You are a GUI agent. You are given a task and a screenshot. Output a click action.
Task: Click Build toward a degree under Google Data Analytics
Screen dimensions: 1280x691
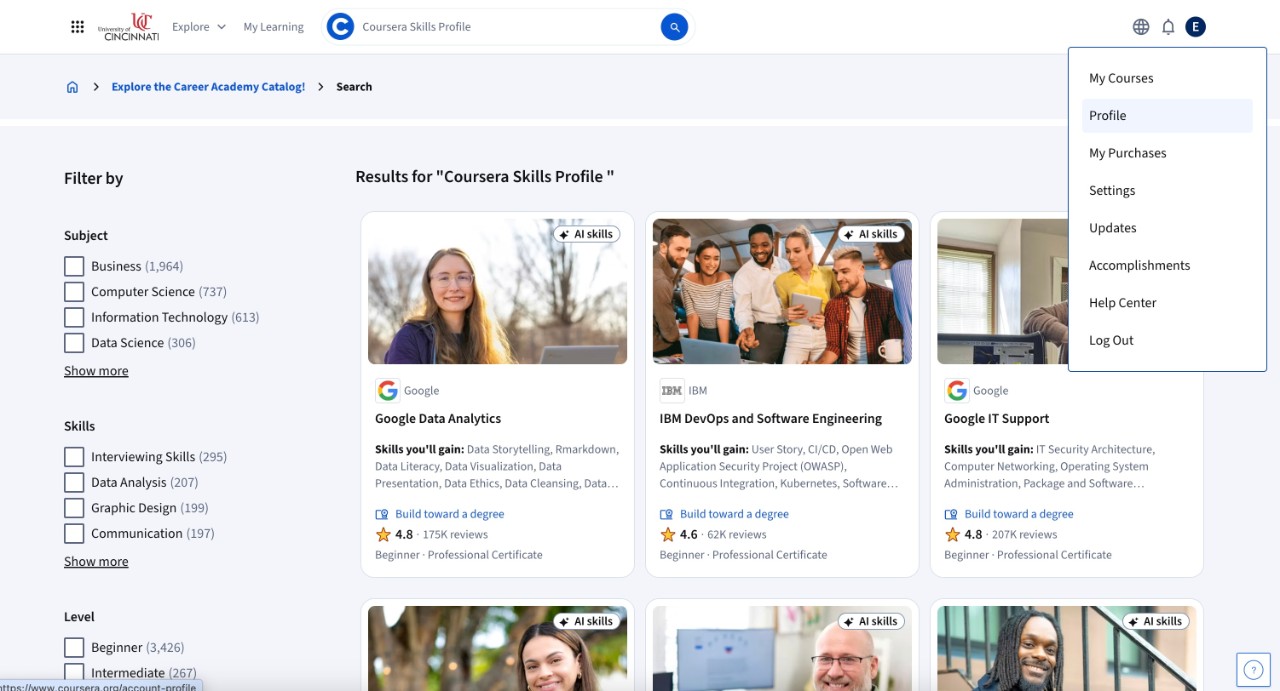tap(448, 513)
